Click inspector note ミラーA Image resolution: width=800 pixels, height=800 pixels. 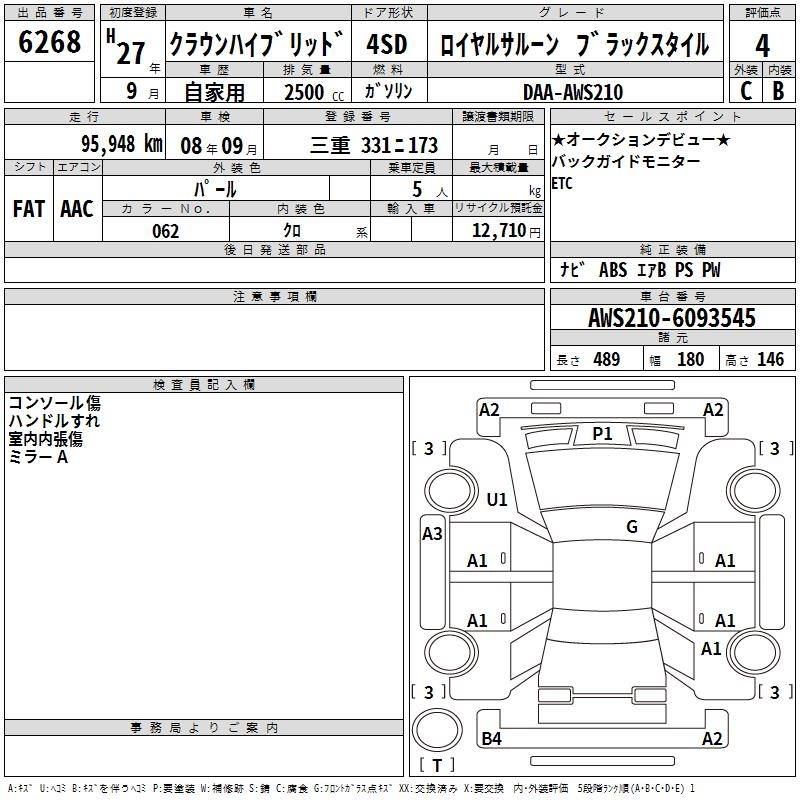tap(38, 457)
